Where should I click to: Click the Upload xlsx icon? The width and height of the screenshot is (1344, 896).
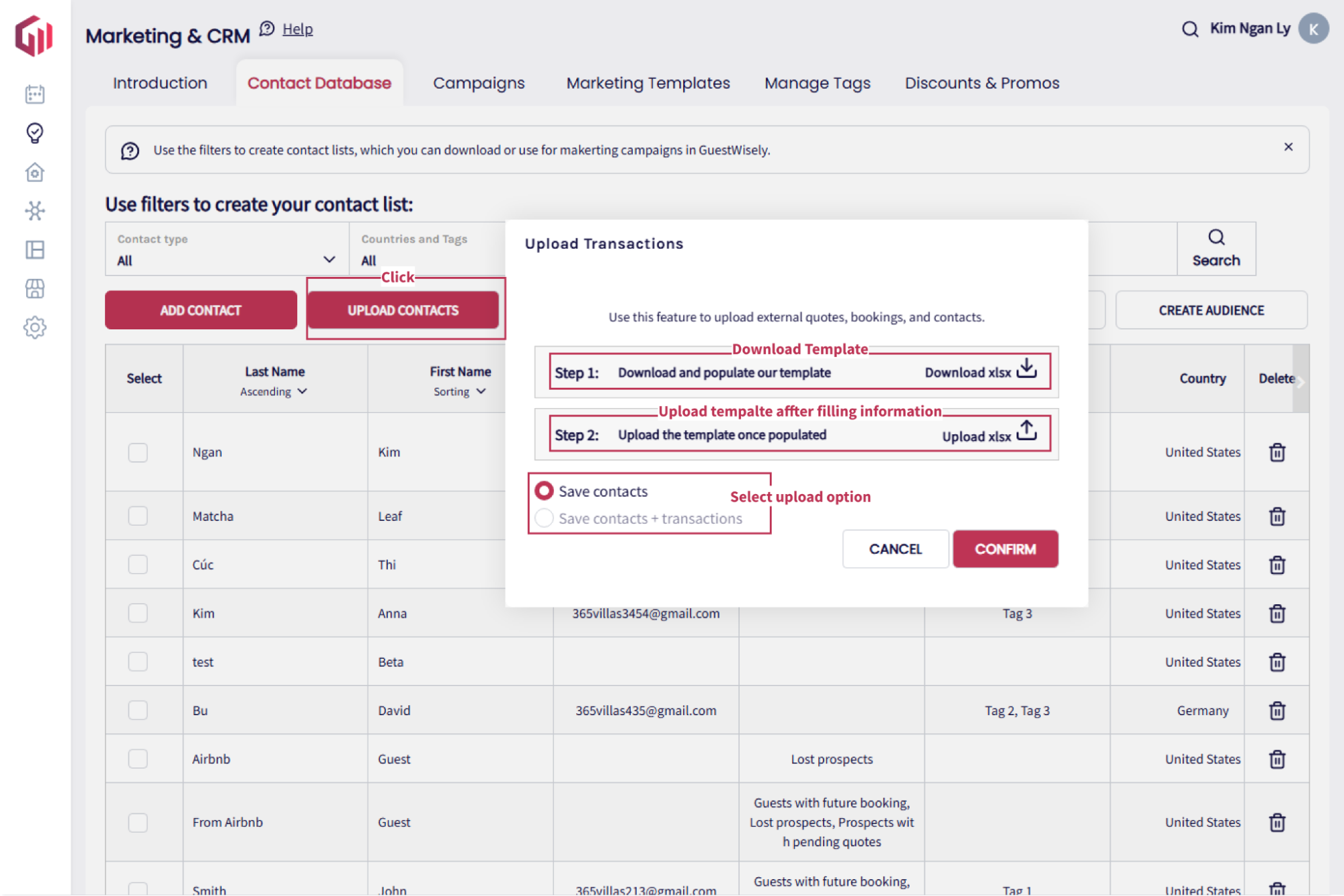pos(1026,432)
